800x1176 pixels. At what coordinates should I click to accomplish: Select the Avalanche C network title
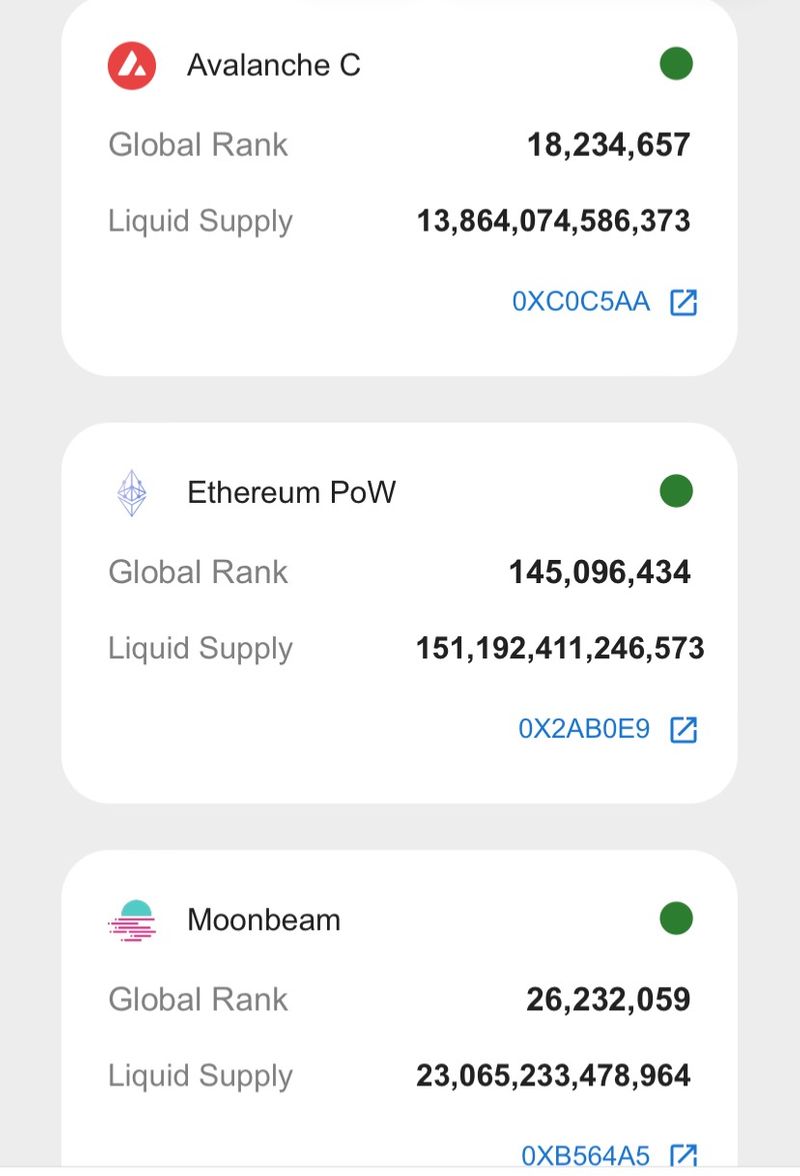[x=274, y=66]
